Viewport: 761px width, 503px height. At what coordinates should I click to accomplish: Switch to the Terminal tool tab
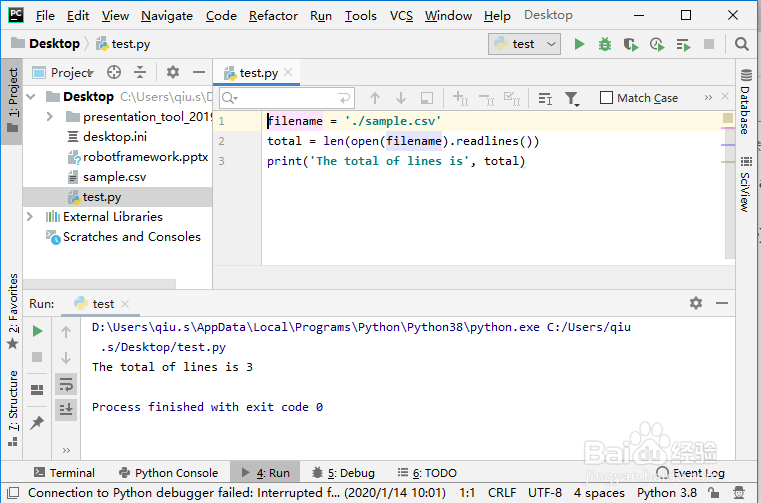(x=64, y=473)
